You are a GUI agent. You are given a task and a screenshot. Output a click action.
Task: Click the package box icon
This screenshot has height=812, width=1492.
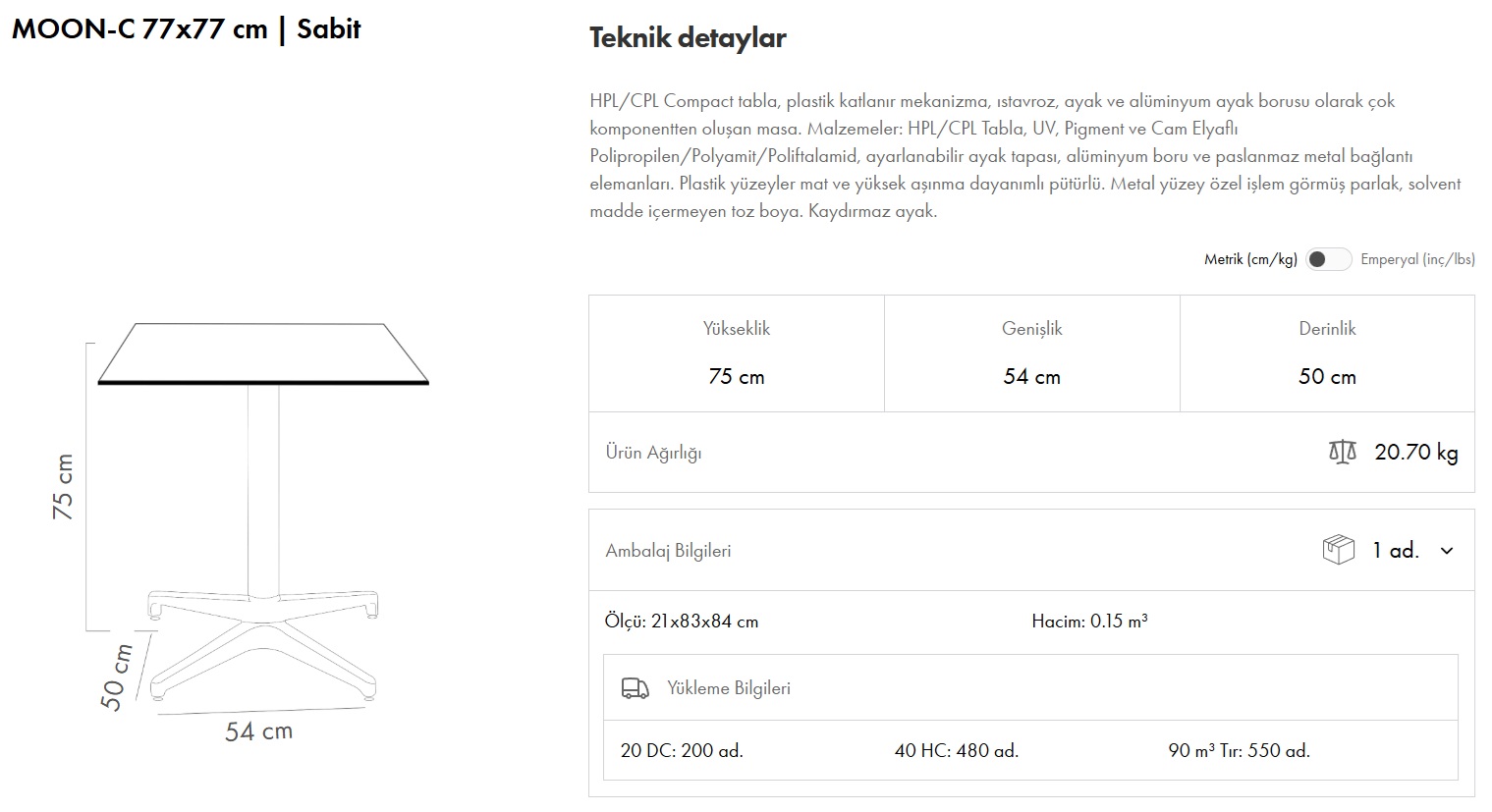click(x=1338, y=550)
